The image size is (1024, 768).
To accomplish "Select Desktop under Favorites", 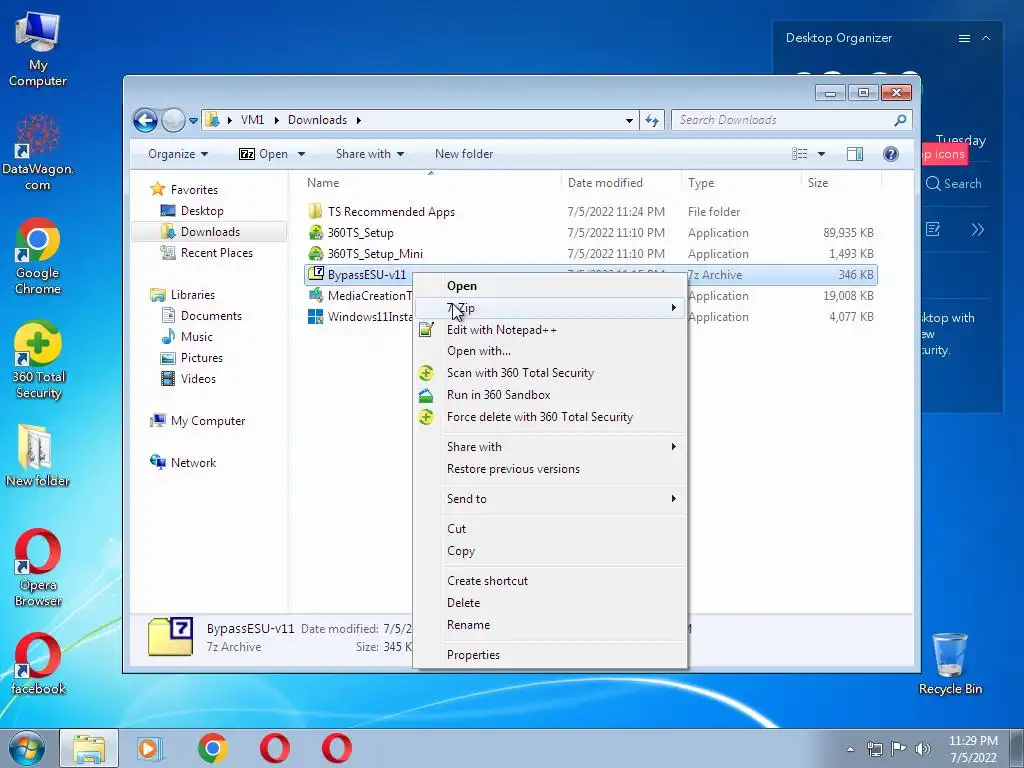I will [x=202, y=211].
